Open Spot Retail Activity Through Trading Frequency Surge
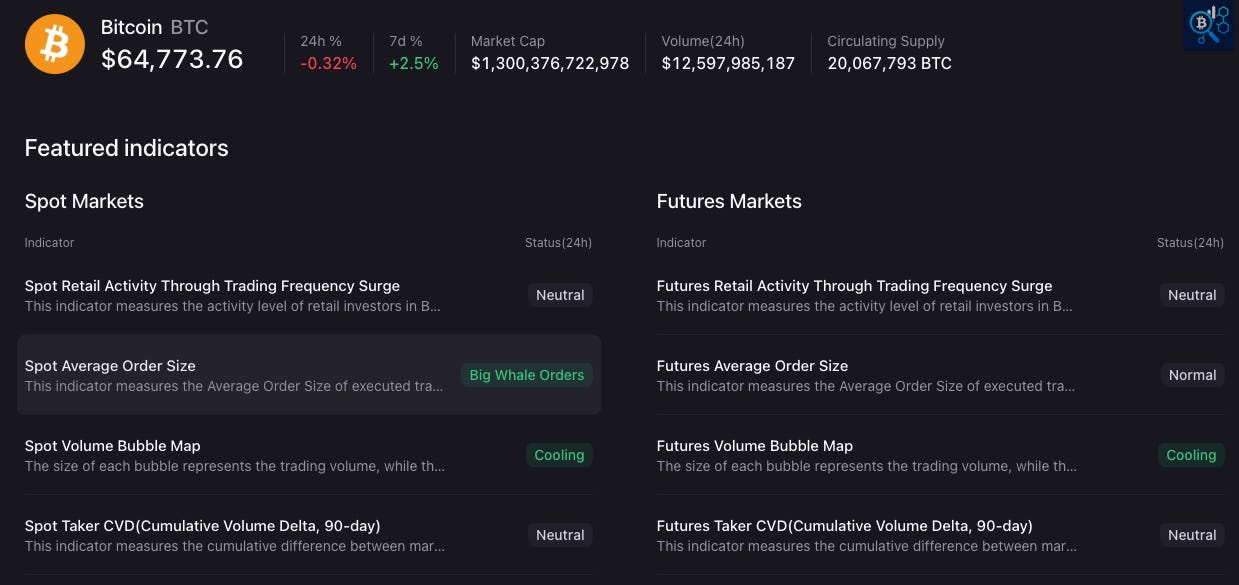This screenshot has height=585, width=1239. 212,286
